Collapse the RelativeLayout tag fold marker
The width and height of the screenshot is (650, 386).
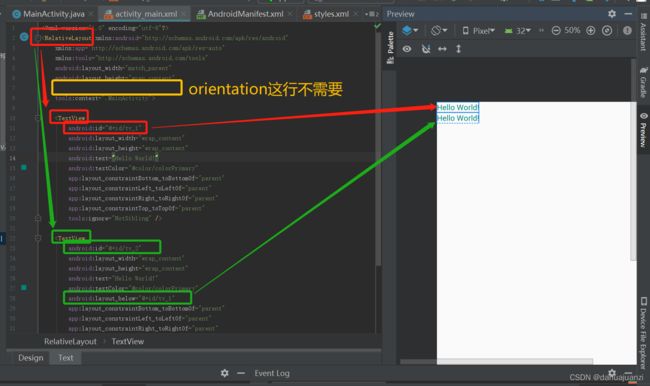tap(38, 38)
